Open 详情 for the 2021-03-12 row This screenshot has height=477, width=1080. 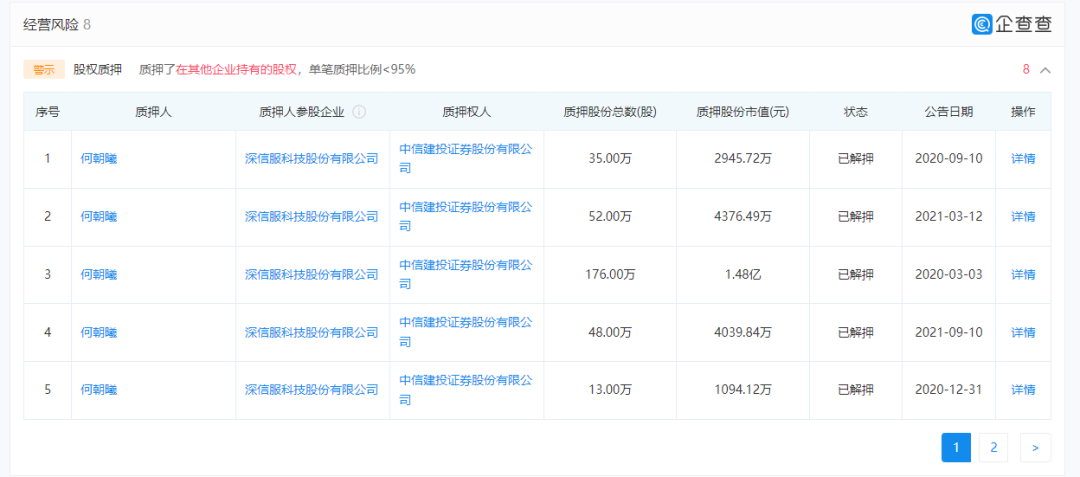pyautogui.click(x=1023, y=216)
